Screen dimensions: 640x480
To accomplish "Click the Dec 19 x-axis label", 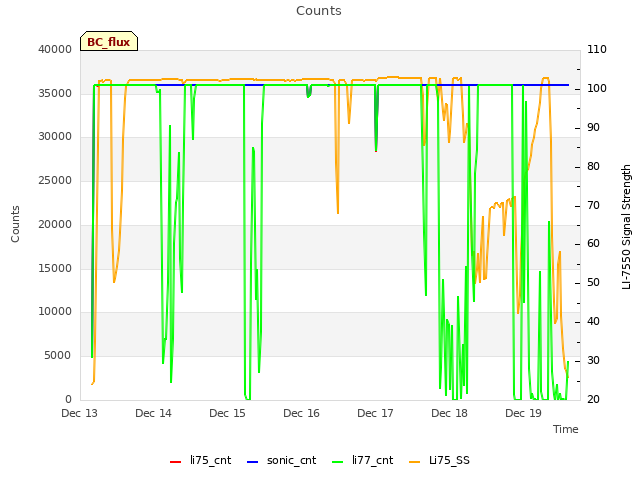I will click(x=523, y=413).
